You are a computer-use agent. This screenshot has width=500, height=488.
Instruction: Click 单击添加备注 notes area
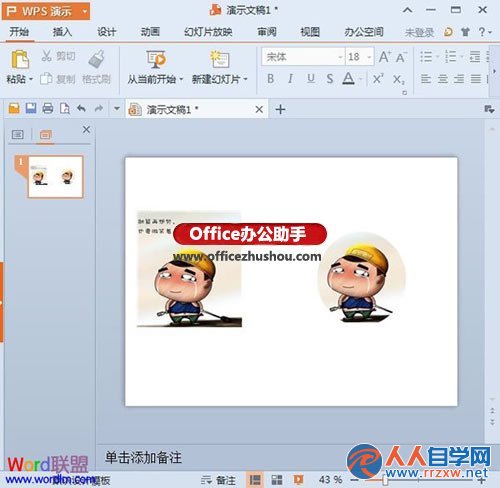[143, 457]
